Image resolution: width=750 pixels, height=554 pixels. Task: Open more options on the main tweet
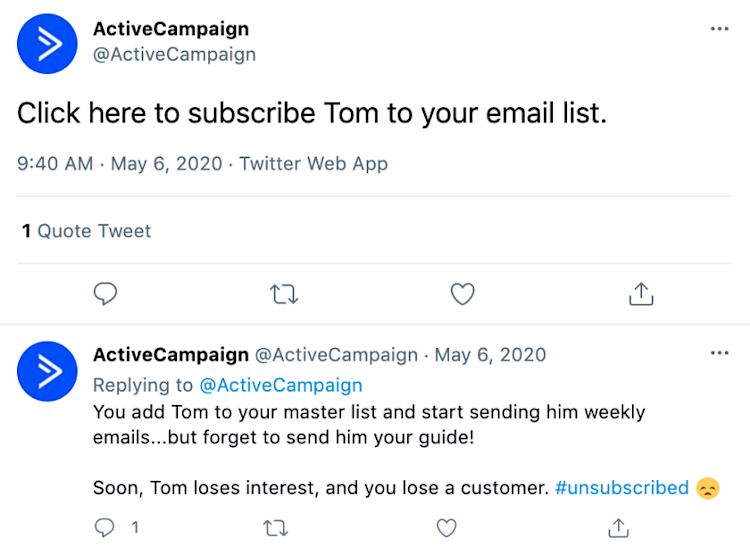719,29
